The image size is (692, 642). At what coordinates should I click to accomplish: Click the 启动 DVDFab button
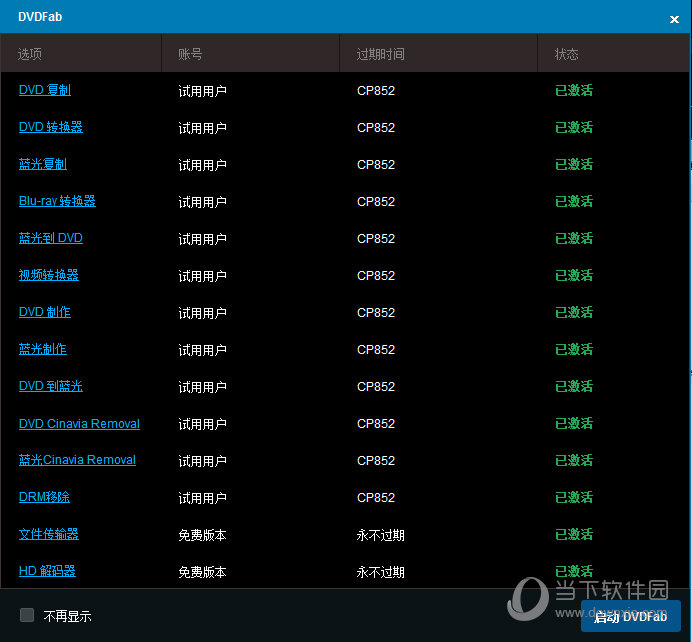click(x=631, y=616)
